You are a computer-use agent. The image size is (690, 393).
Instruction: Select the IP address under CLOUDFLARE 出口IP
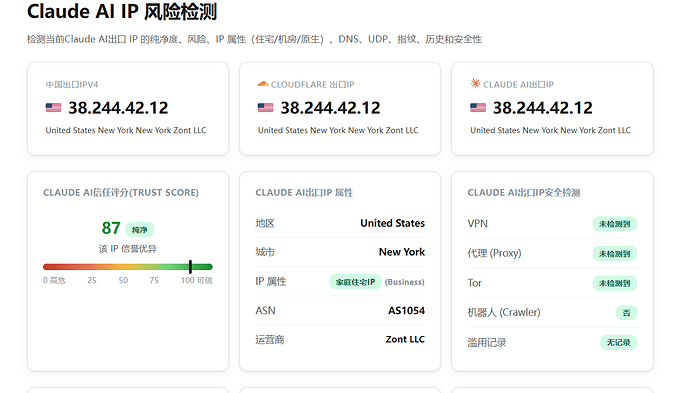coord(330,108)
